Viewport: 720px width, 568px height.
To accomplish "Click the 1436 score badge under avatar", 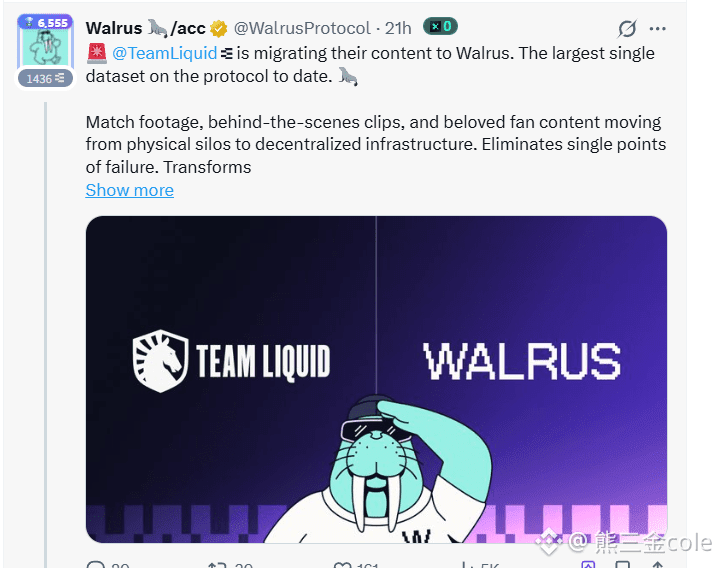I will [45, 79].
